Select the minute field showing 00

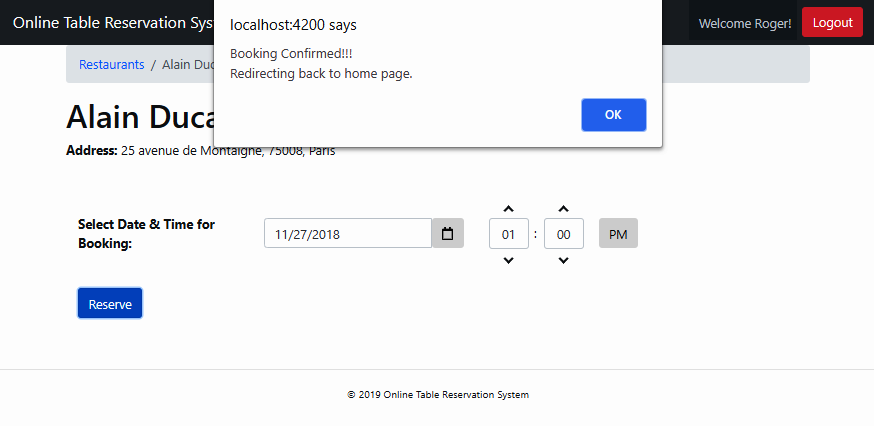[x=563, y=234]
